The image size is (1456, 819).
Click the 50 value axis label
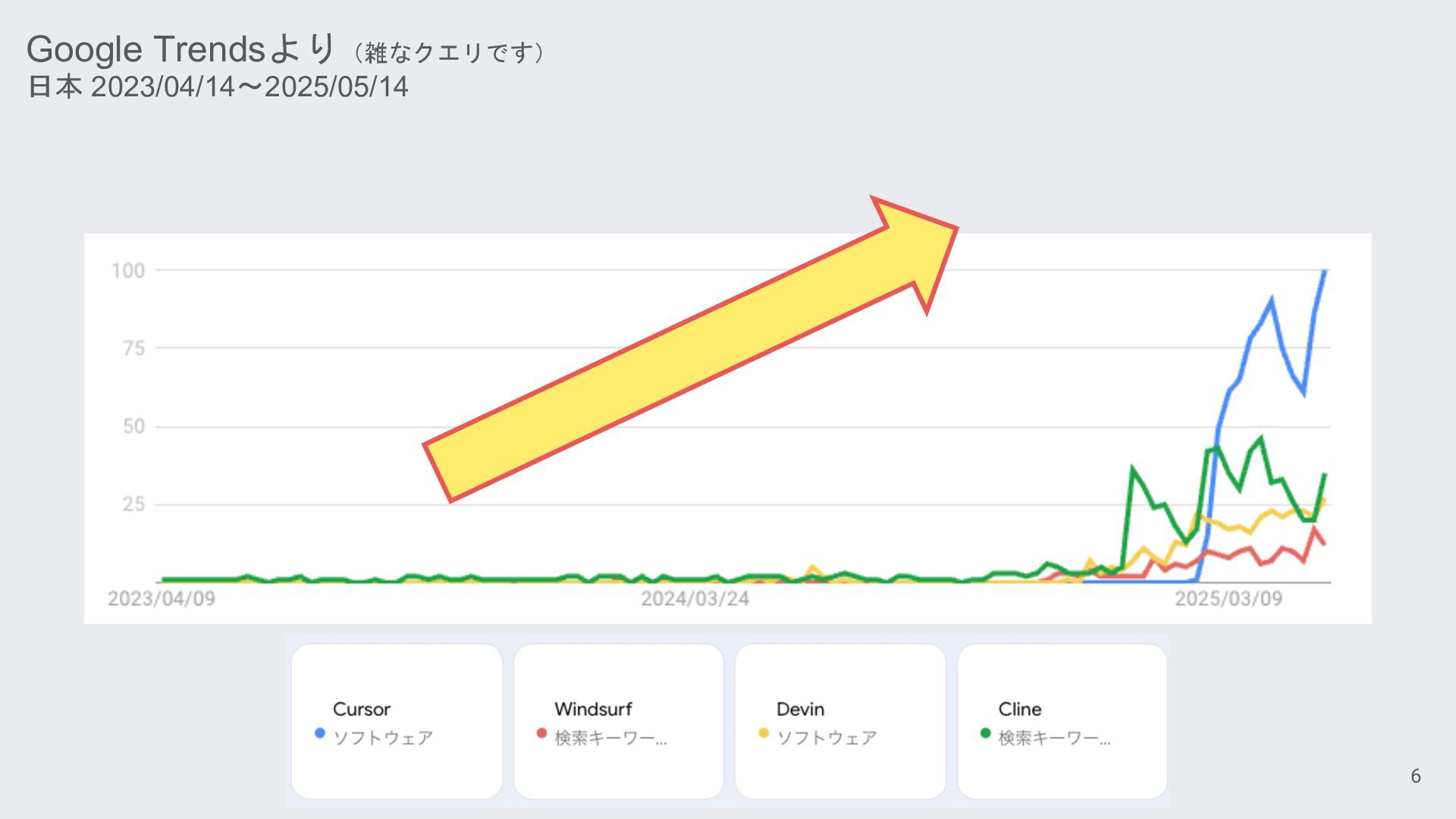(133, 426)
